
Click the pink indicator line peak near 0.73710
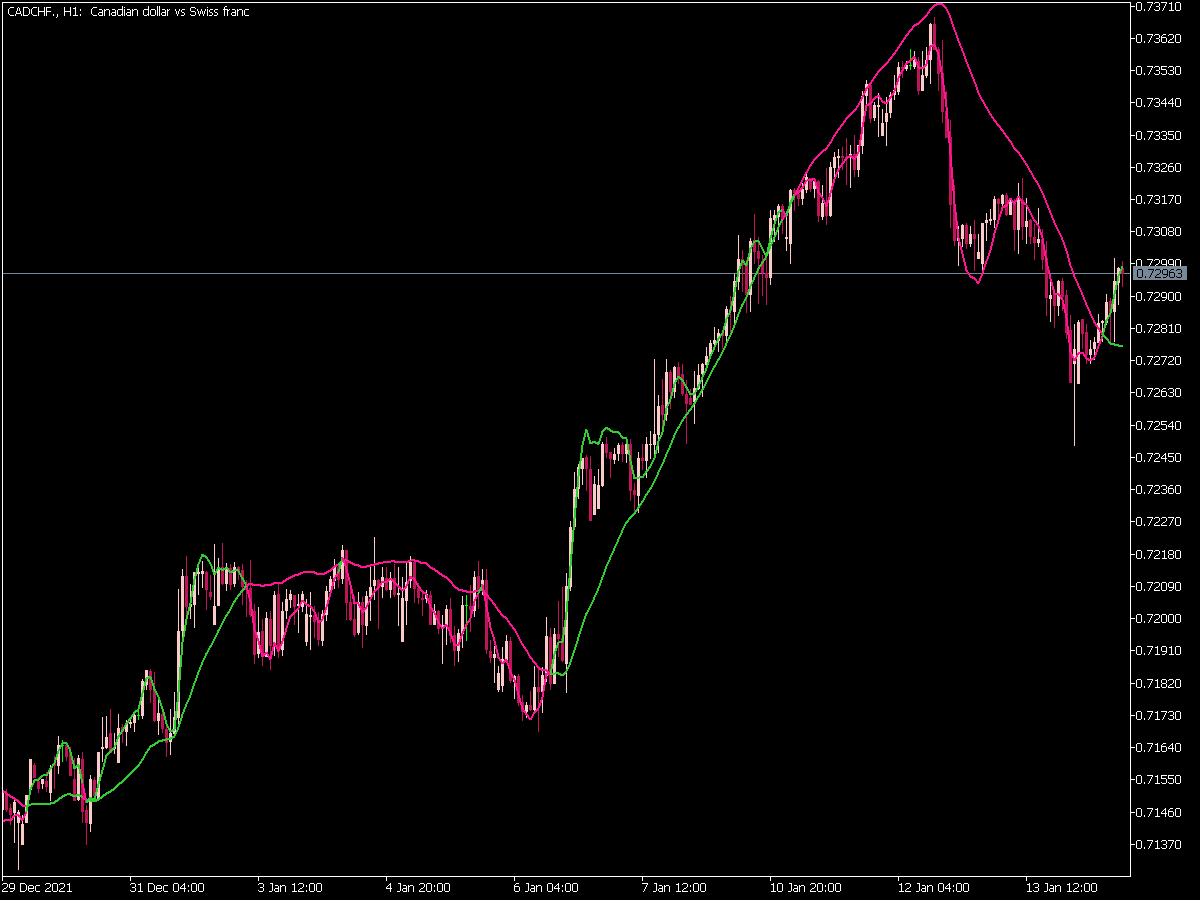point(938,5)
